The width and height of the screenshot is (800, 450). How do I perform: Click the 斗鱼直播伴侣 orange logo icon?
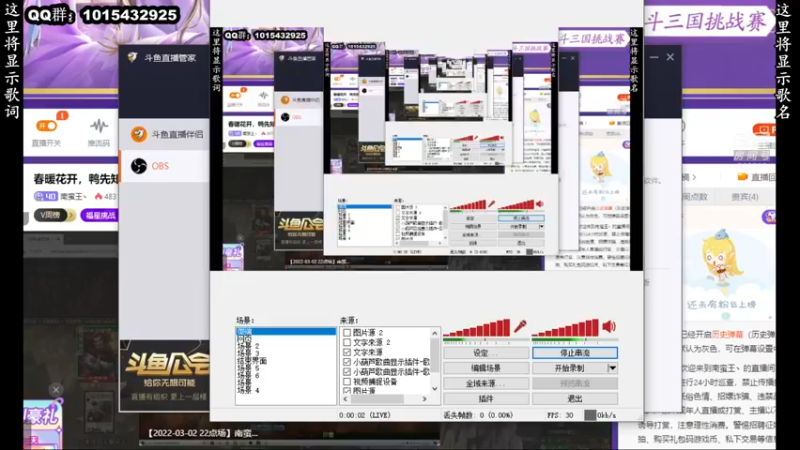(x=138, y=134)
